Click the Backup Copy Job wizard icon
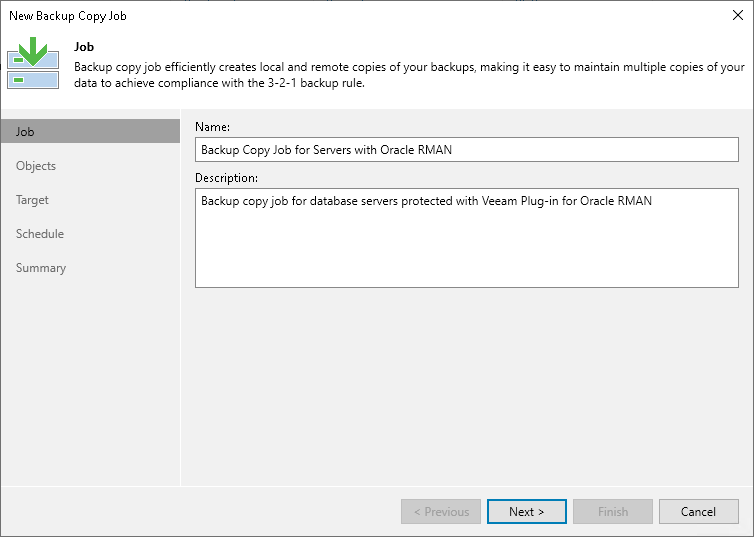 pos(33,64)
